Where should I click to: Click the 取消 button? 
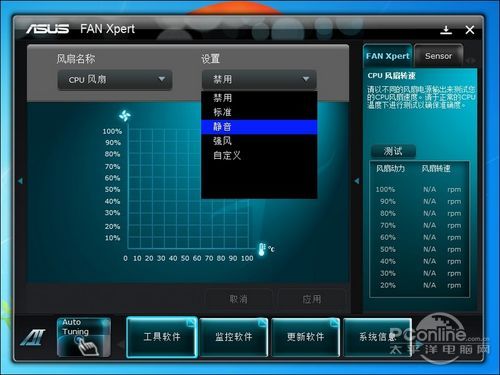(x=238, y=299)
